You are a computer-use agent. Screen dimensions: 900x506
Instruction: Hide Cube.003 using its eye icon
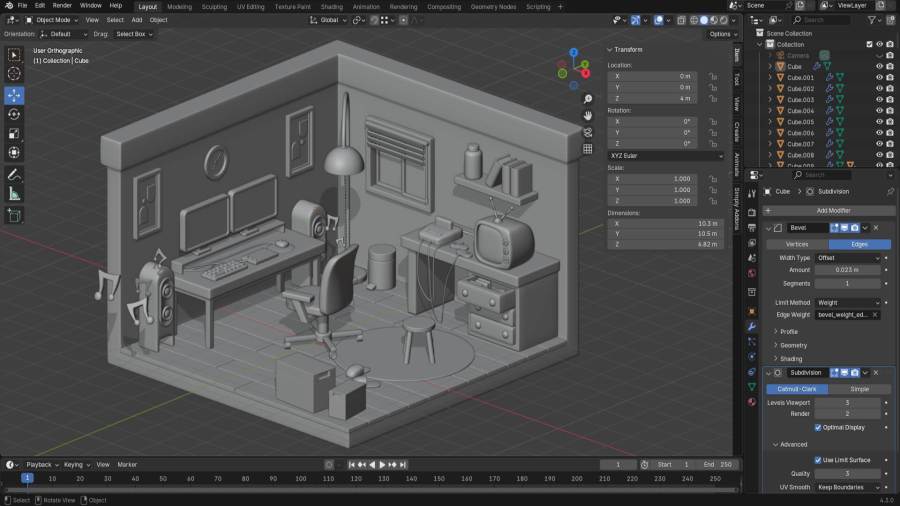[880, 100]
